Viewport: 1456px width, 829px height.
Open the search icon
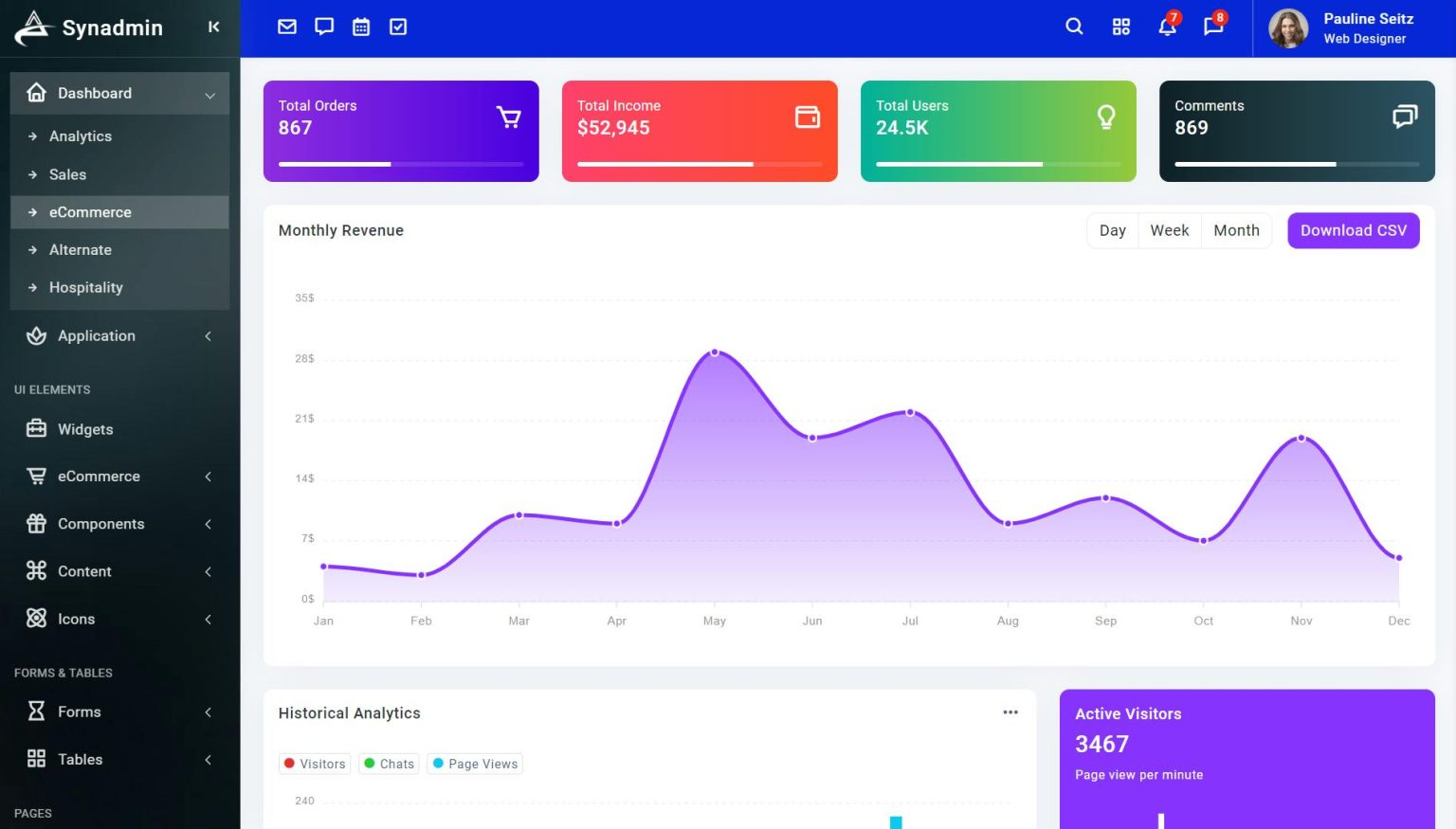1074,26
